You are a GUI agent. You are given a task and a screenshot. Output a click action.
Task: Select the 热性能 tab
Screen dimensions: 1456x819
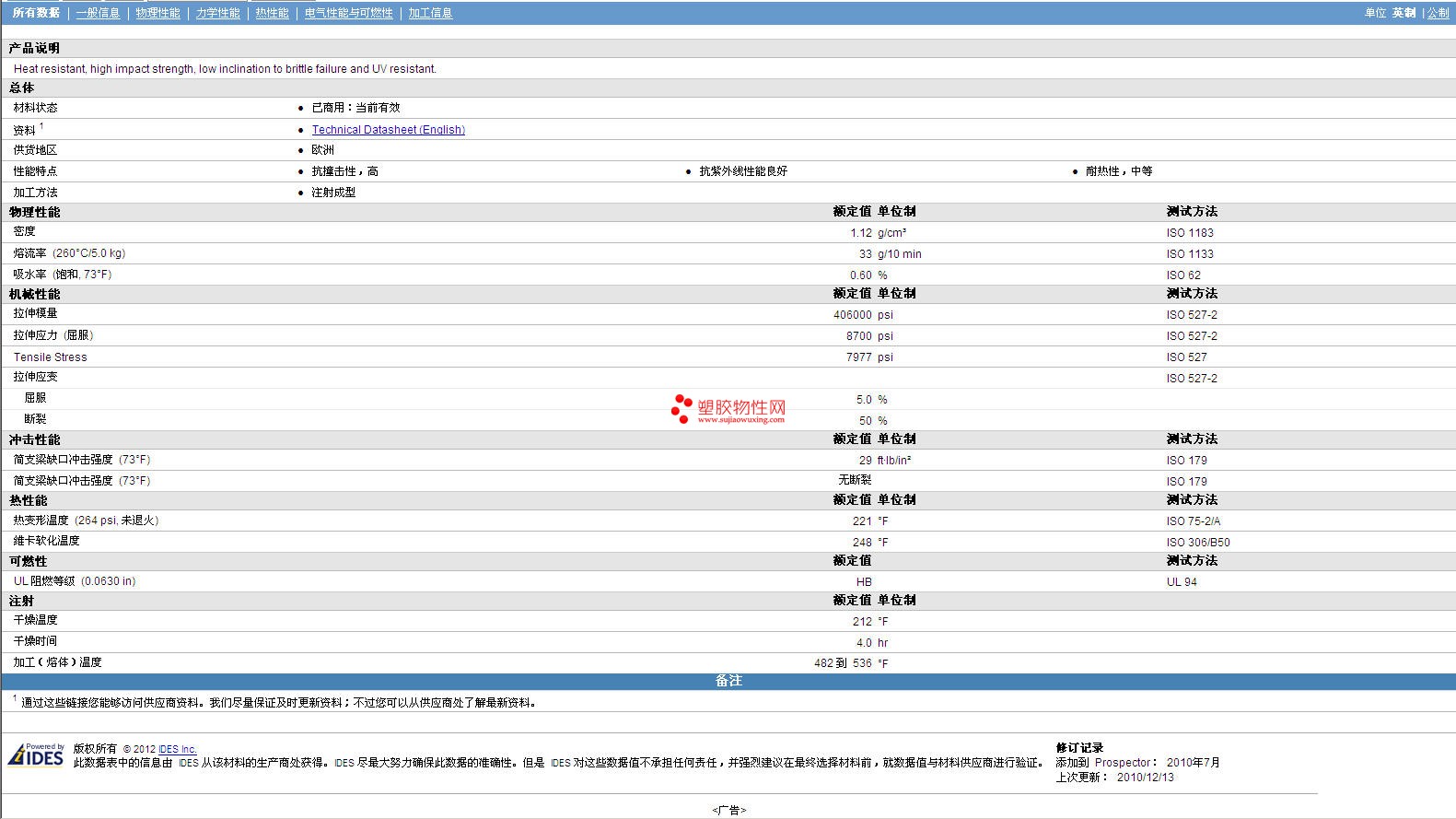[x=272, y=13]
